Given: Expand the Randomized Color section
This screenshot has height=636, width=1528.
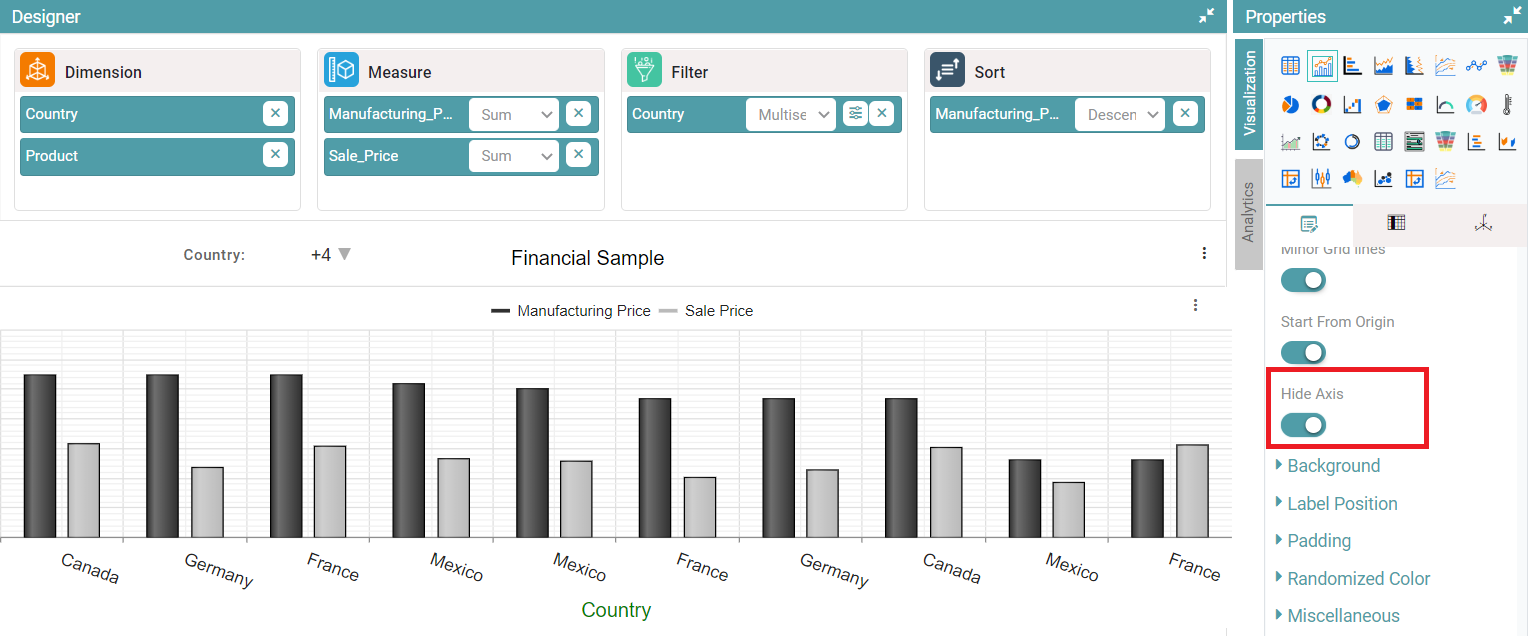Looking at the screenshot, I should coord(1358,579).
